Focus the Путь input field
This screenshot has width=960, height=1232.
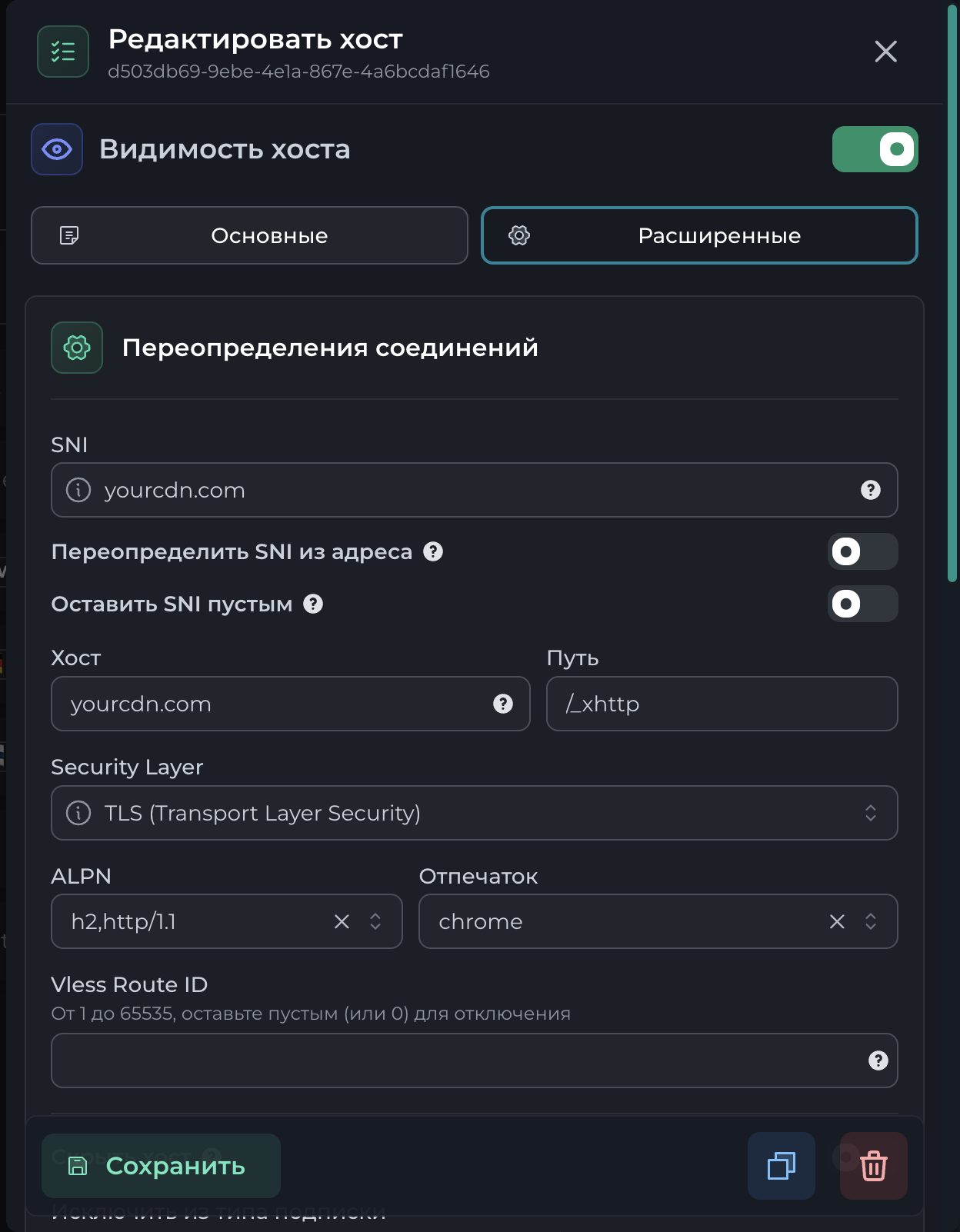[x=722, y=704]
